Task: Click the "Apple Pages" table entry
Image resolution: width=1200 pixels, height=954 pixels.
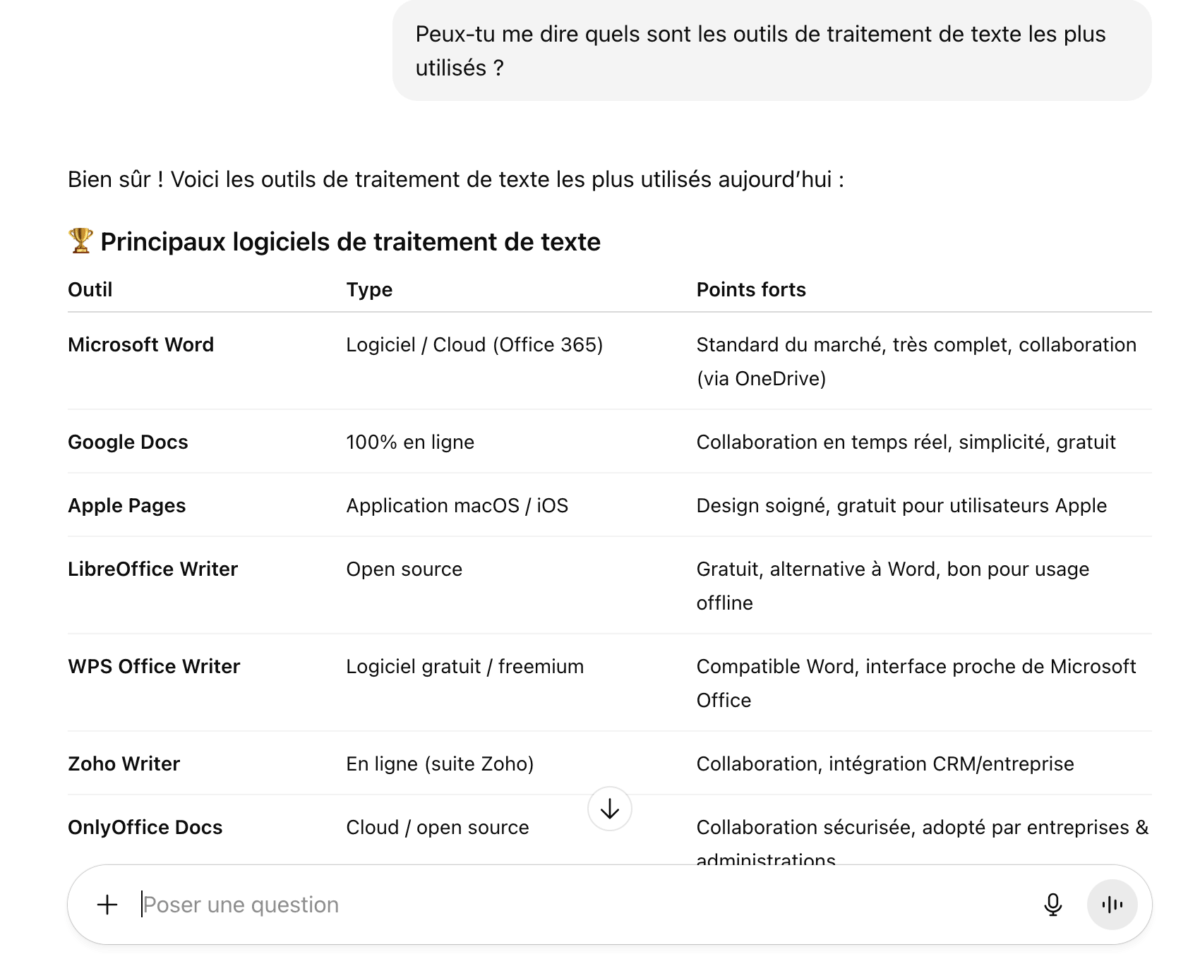Action: click(x=127, y=506)
